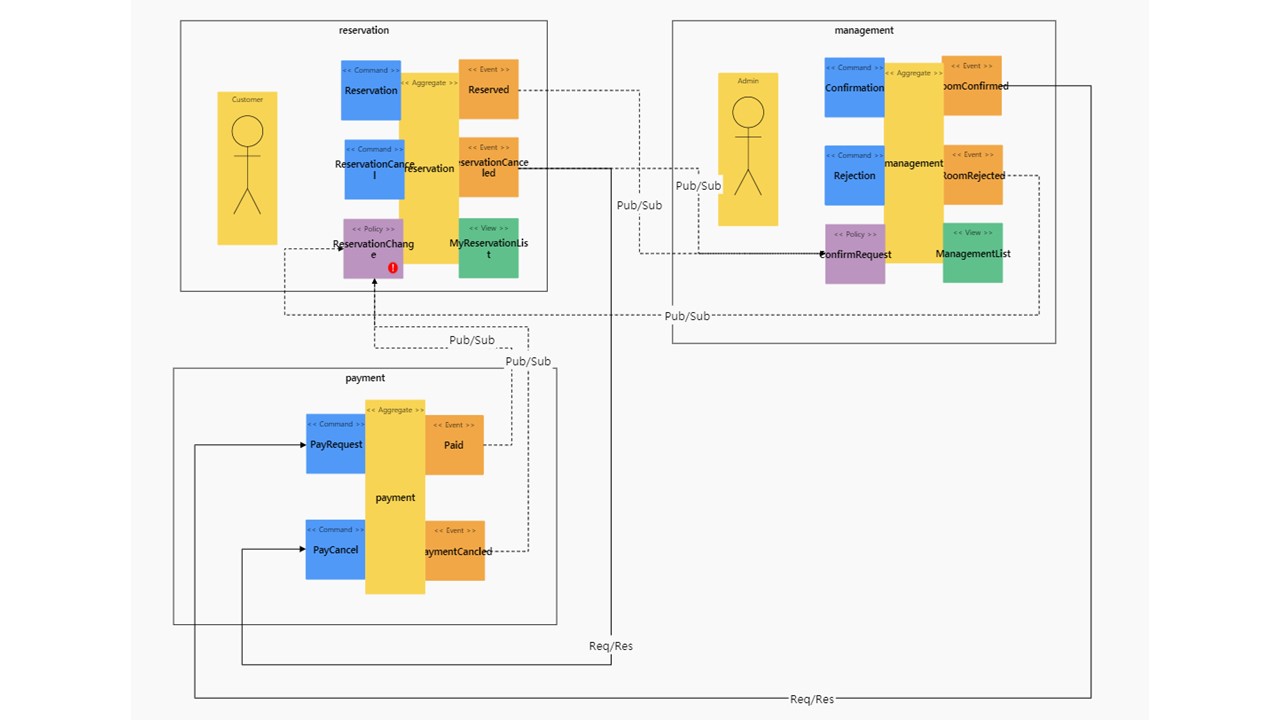Select the ReservationCanceled event sticky
1280x720 pixels.
(x=489, y=167)
